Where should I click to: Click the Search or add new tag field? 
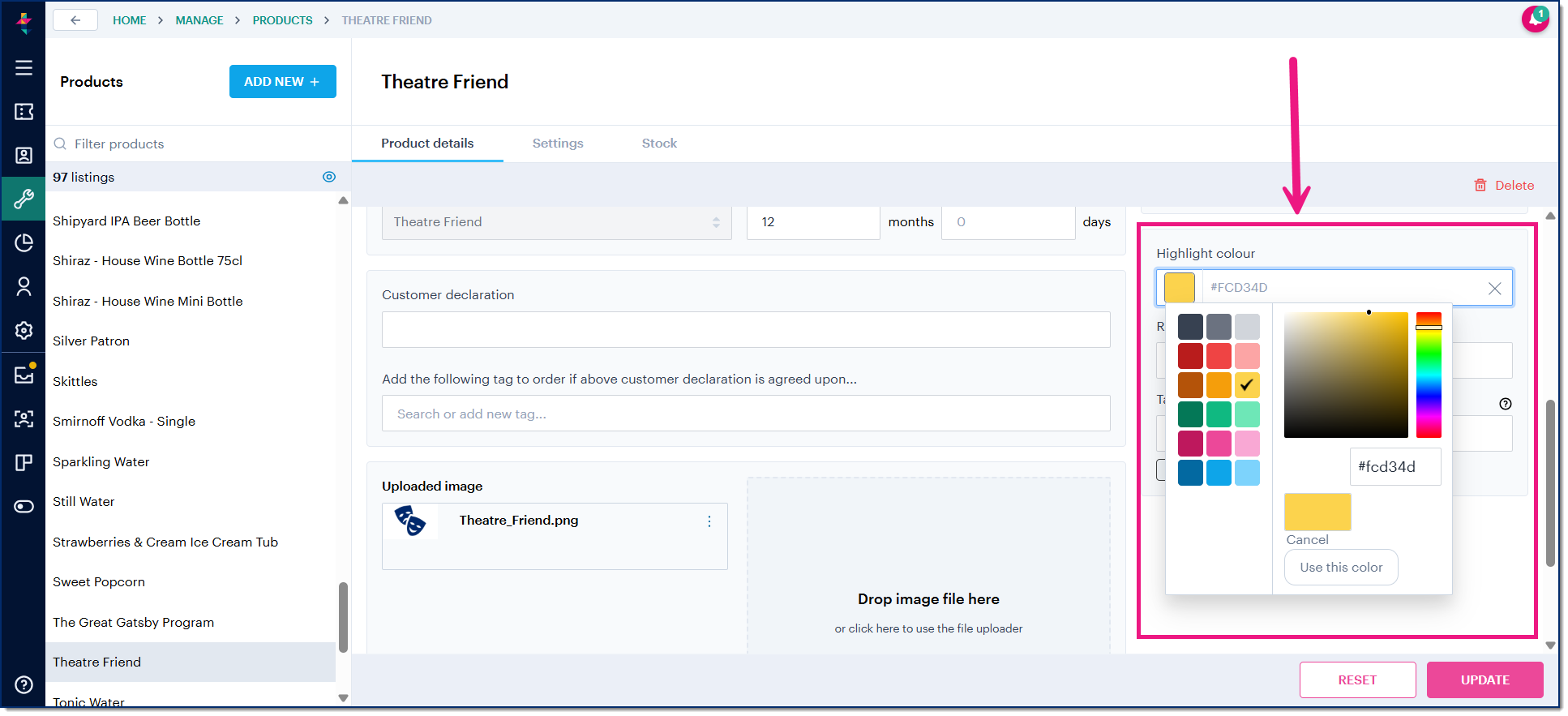746,414
